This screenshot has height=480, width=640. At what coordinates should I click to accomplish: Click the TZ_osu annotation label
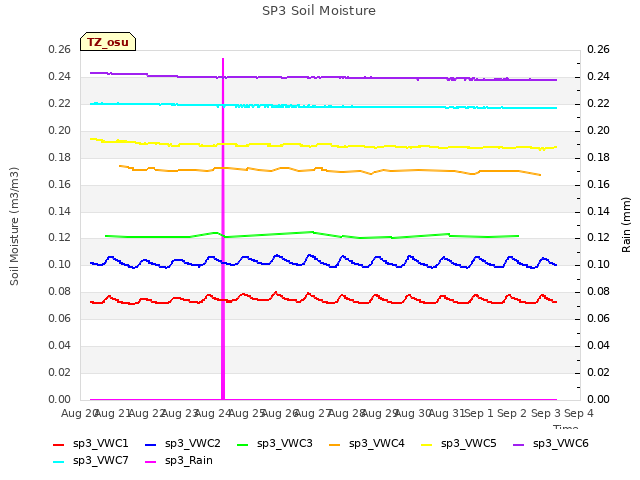tap(108, 42)
